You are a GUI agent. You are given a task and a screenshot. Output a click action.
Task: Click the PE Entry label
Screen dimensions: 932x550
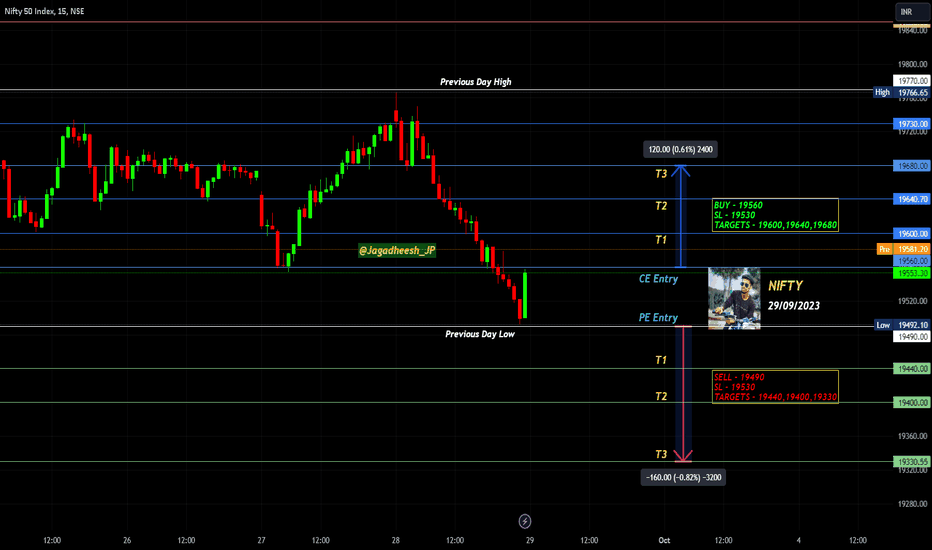[x=658, y=318]
